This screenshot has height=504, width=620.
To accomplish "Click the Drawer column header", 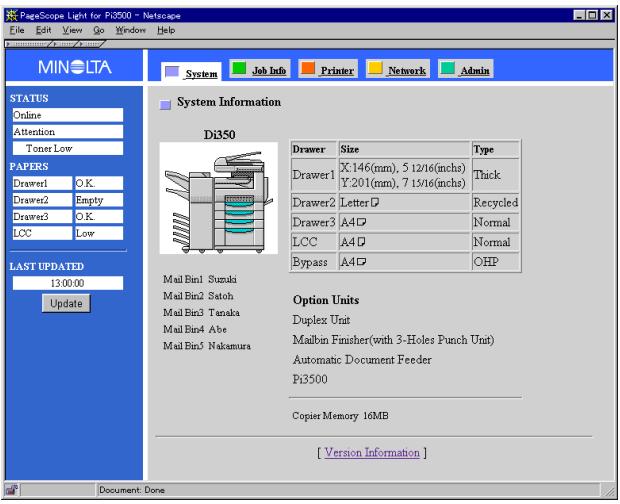I will coord(314,149).
